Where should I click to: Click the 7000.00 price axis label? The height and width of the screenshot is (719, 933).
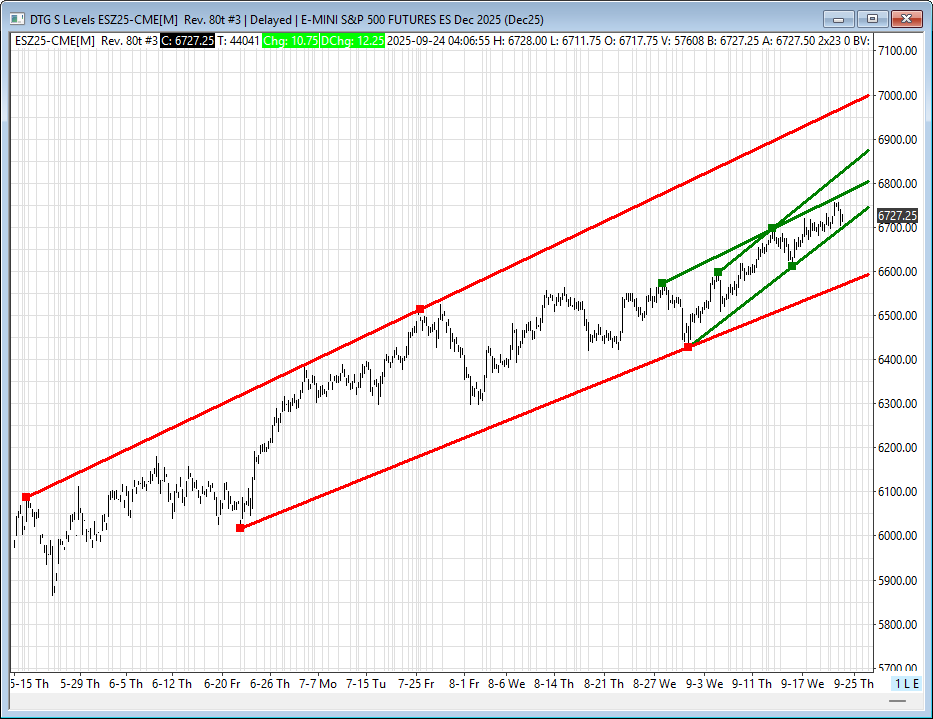[897, 95]
